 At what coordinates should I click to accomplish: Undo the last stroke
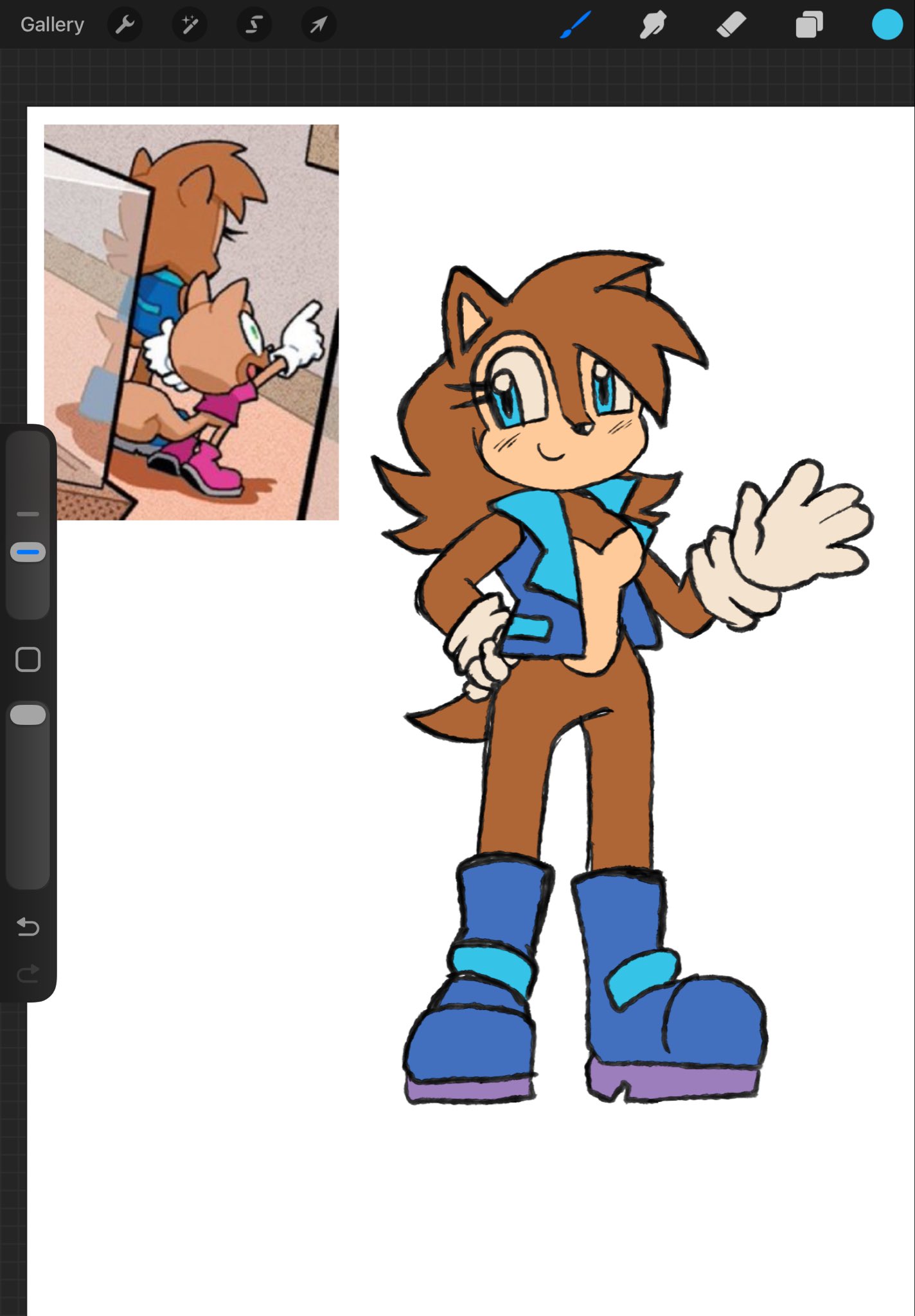click(x=28, y=927)
